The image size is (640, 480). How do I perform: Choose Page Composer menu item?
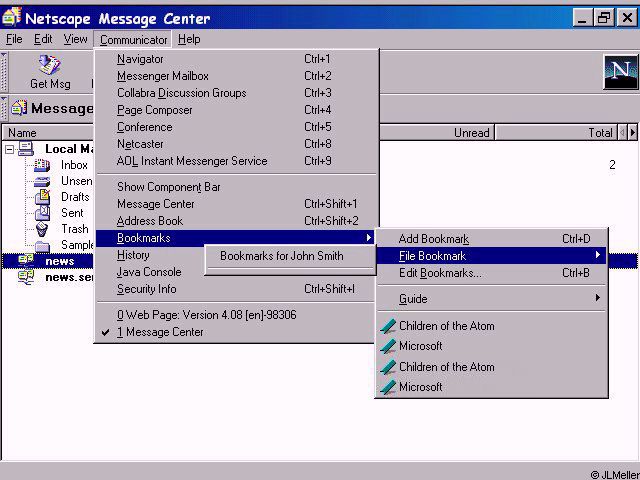click(236, 110)
